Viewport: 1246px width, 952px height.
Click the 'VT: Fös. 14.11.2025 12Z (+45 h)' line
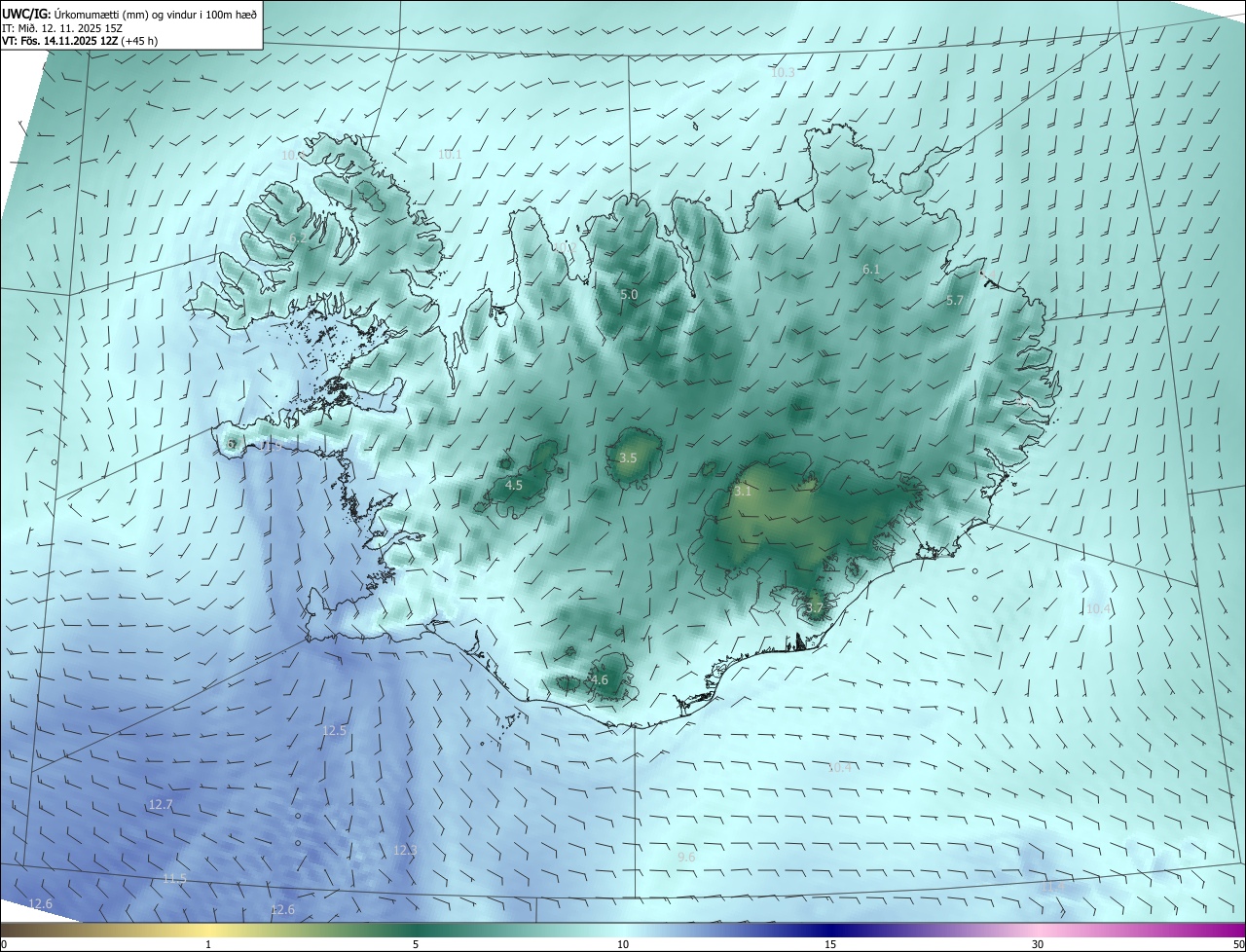pyautogui.click(x=80, y=41)
